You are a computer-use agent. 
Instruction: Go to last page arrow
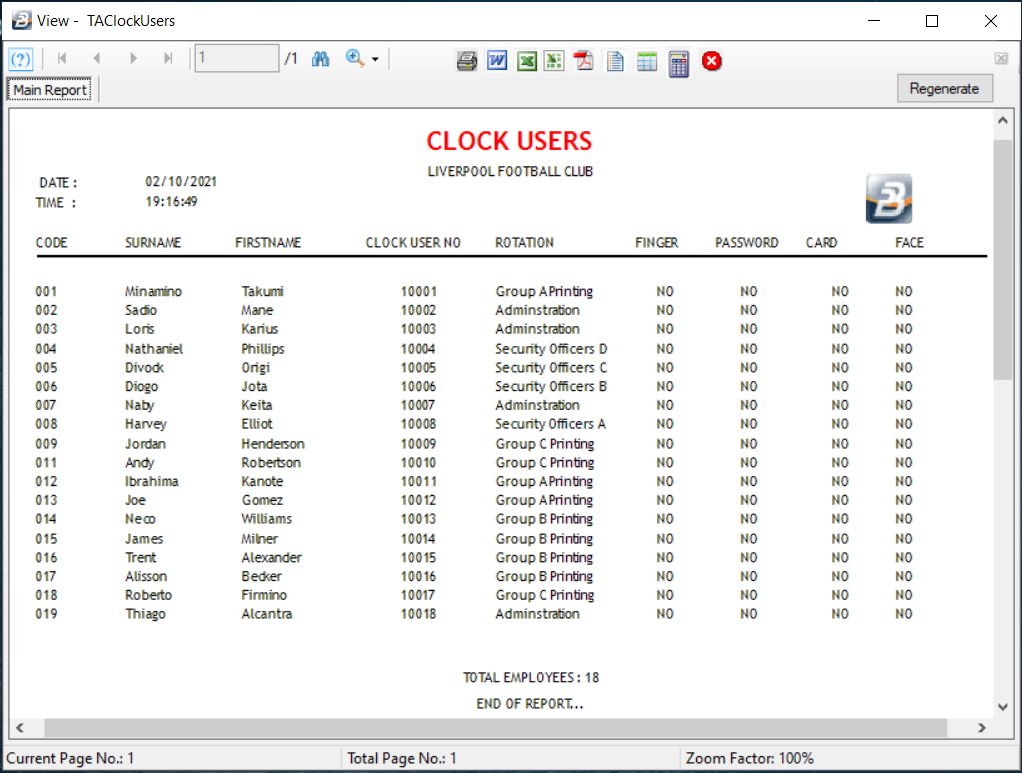coord(168,59)
